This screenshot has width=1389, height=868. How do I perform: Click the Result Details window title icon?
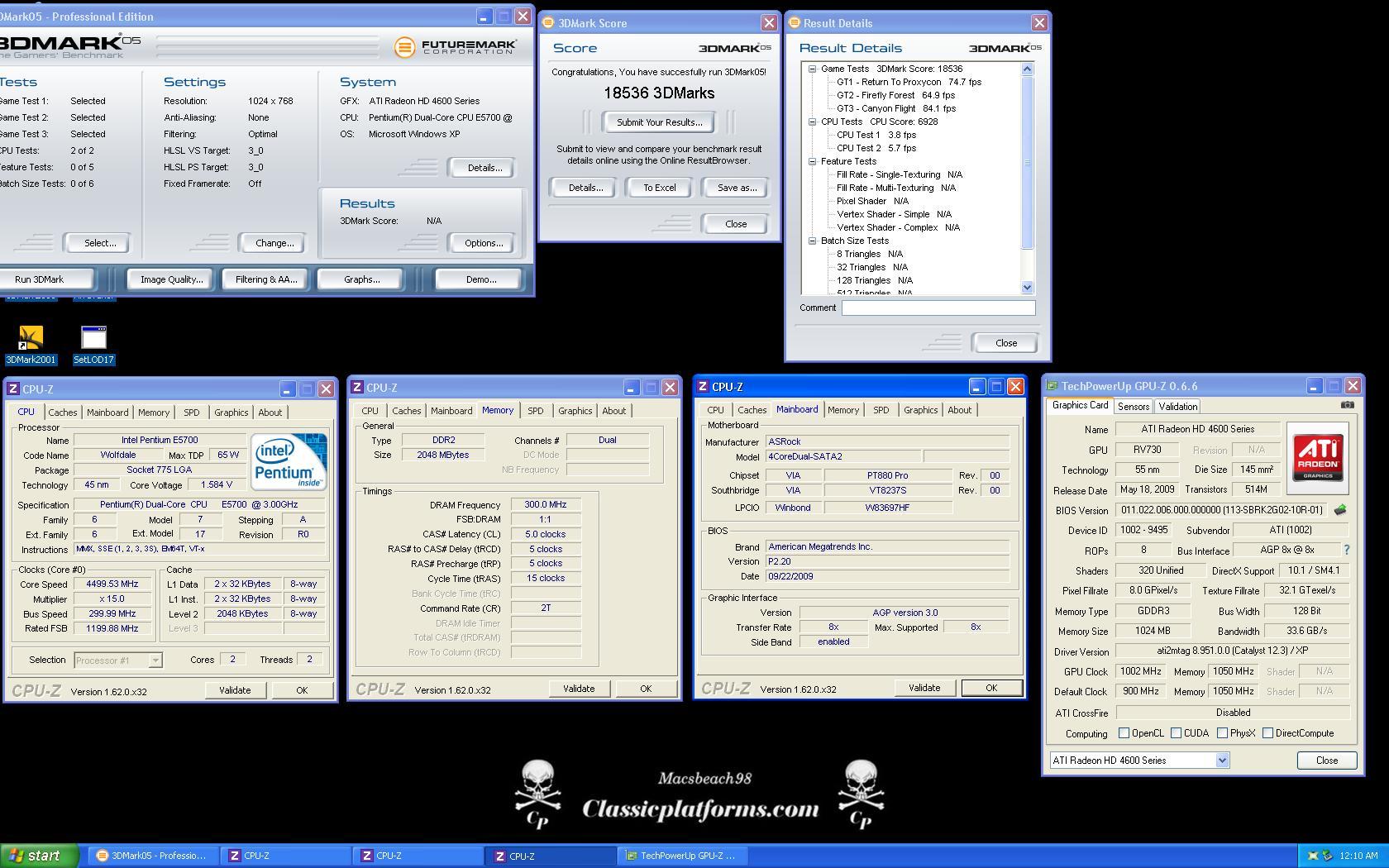(x=794, y=23)
